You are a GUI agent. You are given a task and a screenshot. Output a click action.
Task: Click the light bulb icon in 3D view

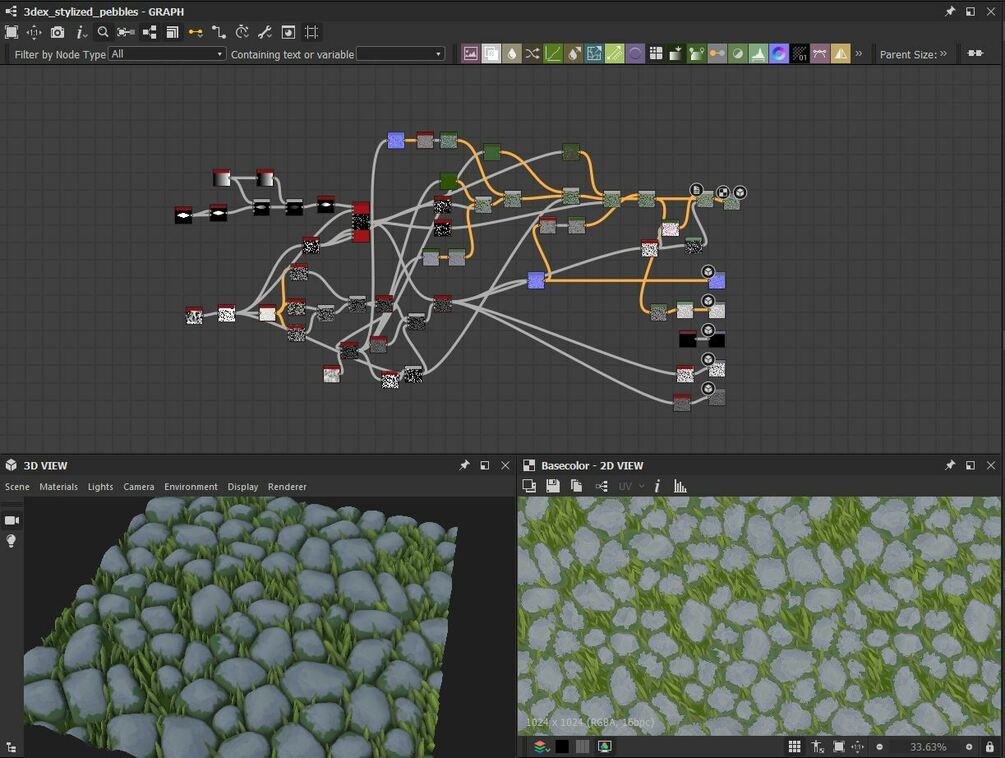(x=12, y=541)
